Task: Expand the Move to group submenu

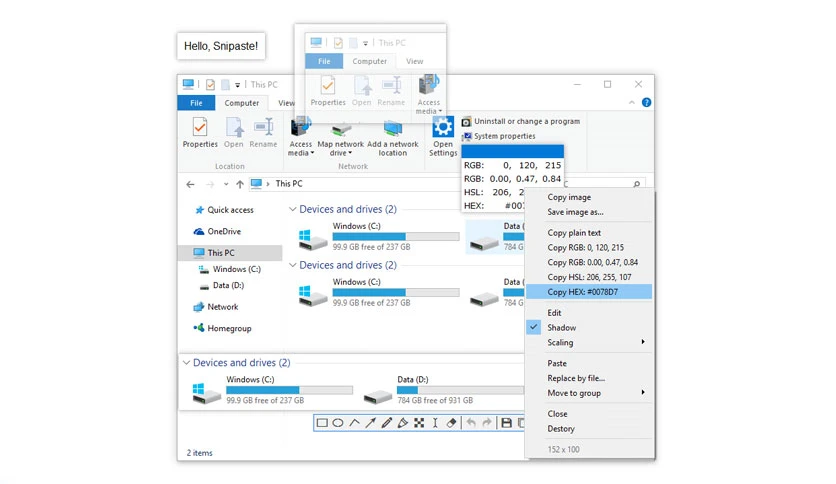Action: pyautogui.click(x=643, y=392)
